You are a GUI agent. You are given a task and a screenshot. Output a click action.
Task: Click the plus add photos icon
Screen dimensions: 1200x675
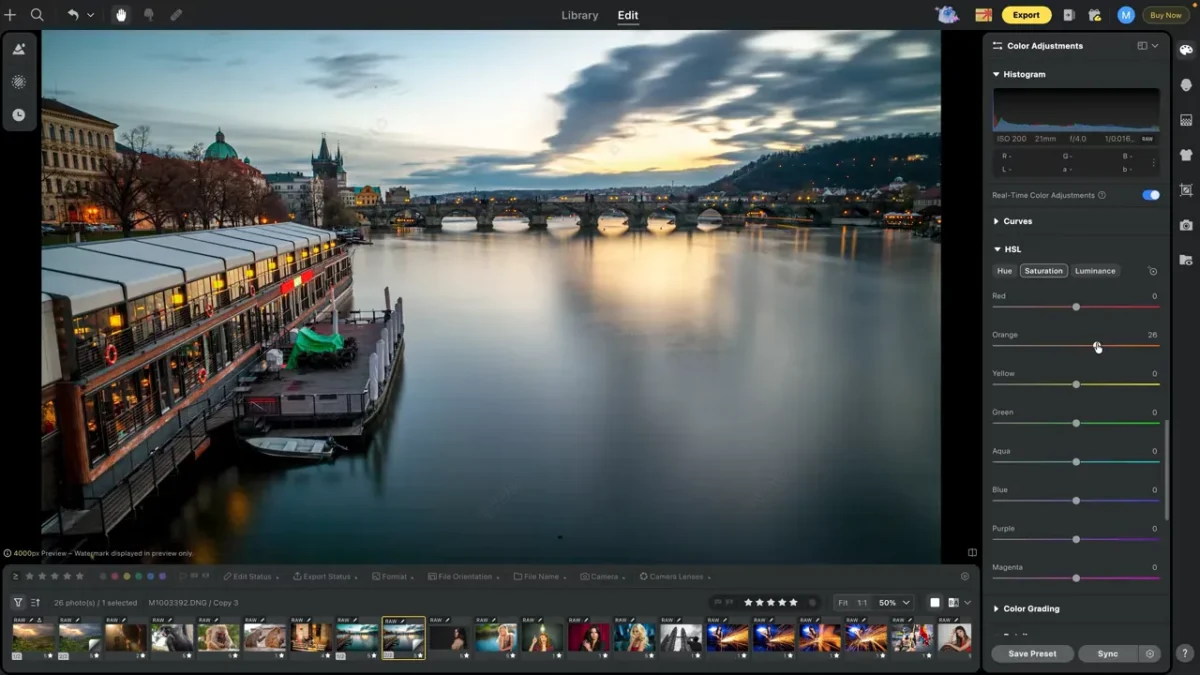click(10, 15)
